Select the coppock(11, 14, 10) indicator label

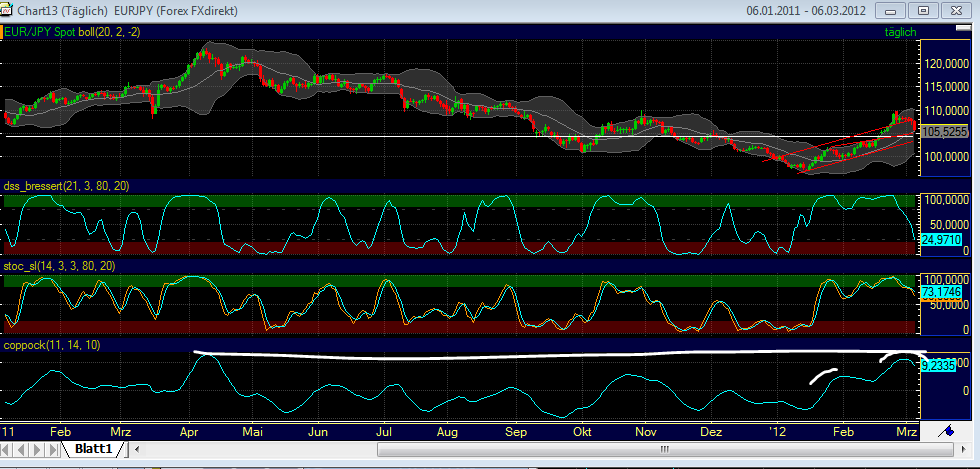click(x=52, y=345)
